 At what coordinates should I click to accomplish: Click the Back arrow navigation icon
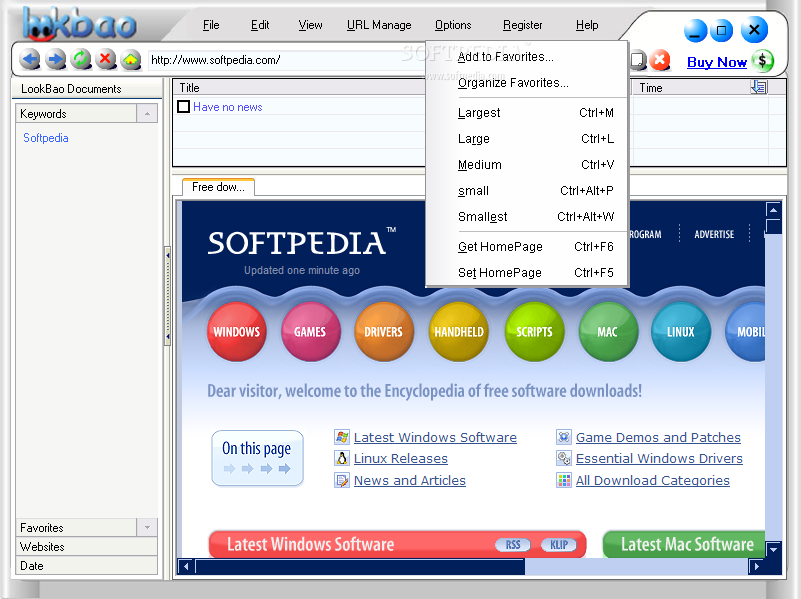(x=30, y=60)
